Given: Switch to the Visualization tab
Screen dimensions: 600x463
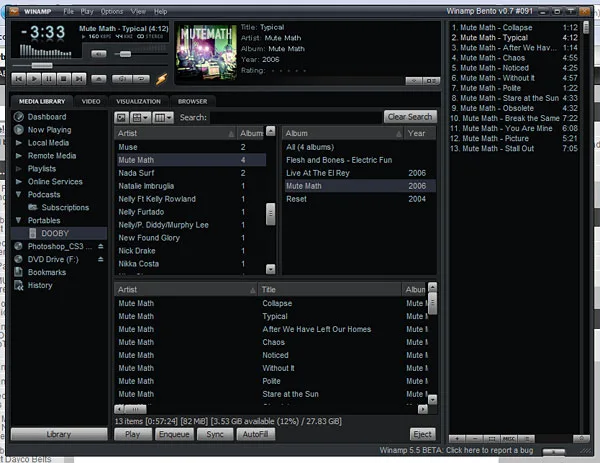Looking at the screenshot, I should [x=139, y=101].
